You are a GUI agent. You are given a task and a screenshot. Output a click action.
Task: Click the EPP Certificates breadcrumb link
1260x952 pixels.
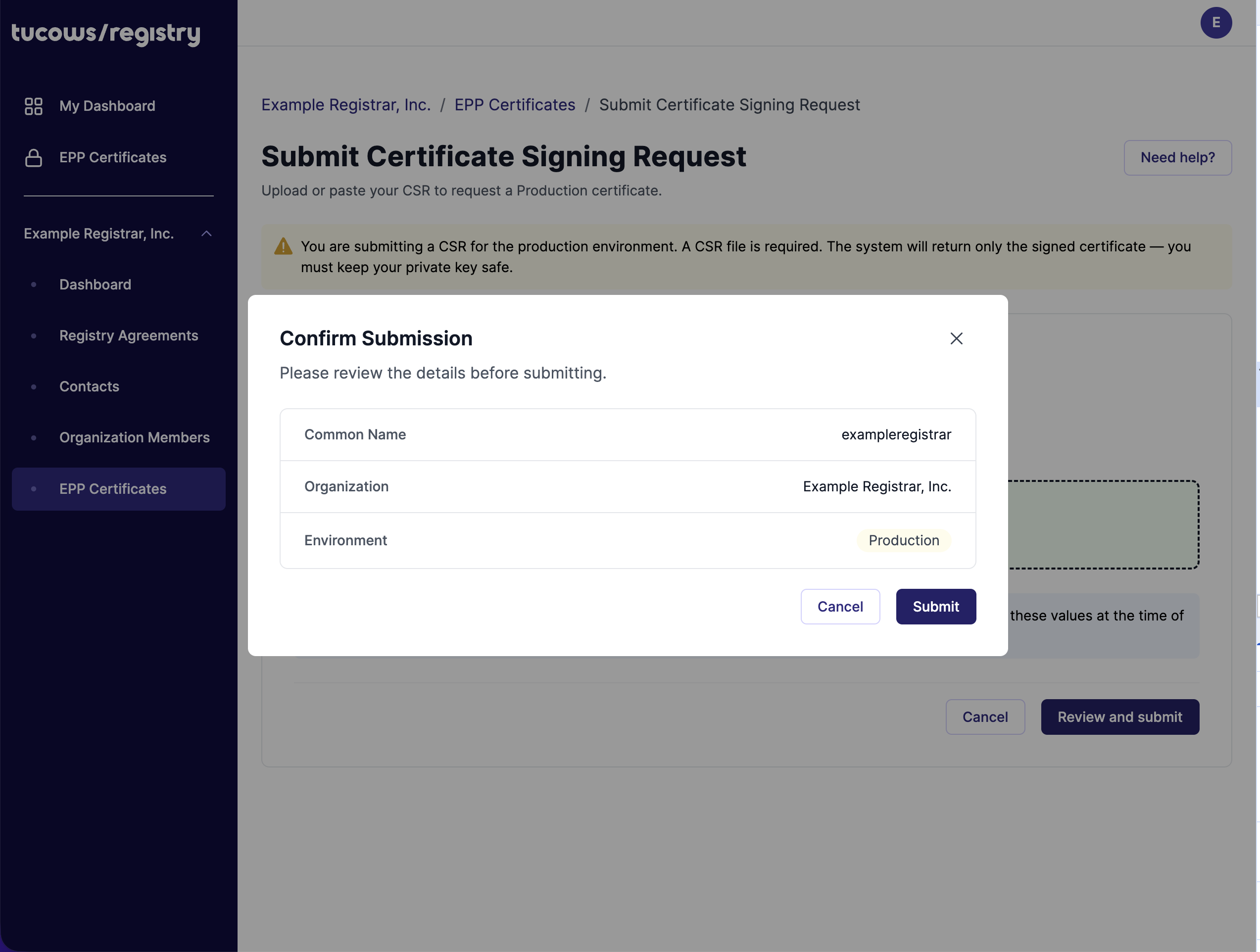(x=514, y=105)
